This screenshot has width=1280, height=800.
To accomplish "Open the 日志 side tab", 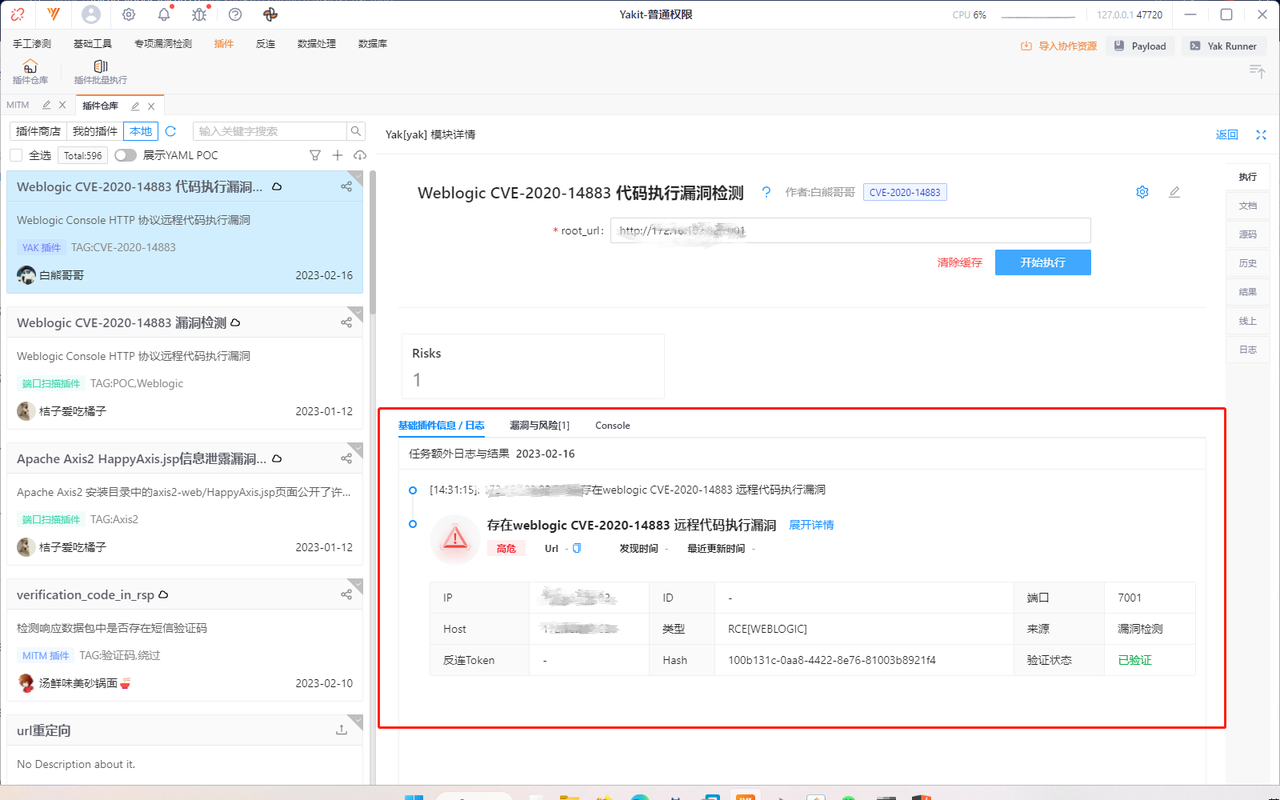I will 1247,350.
